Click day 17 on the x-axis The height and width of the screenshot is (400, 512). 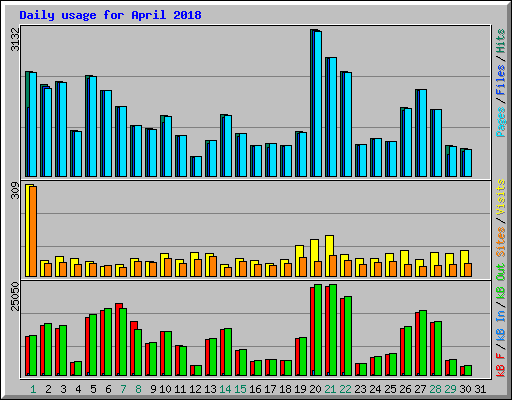[x=270, y=389]
